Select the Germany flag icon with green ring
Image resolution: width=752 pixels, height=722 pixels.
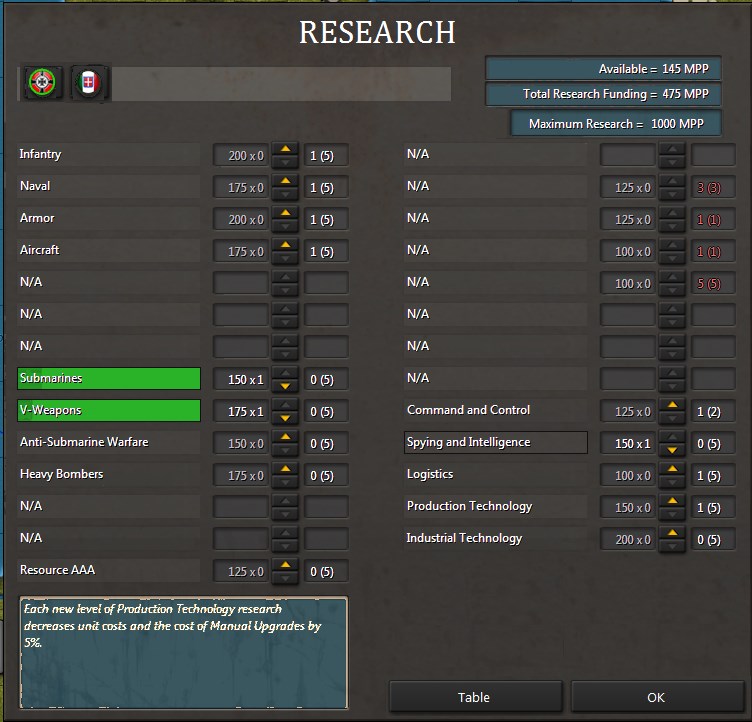(42, 82)
